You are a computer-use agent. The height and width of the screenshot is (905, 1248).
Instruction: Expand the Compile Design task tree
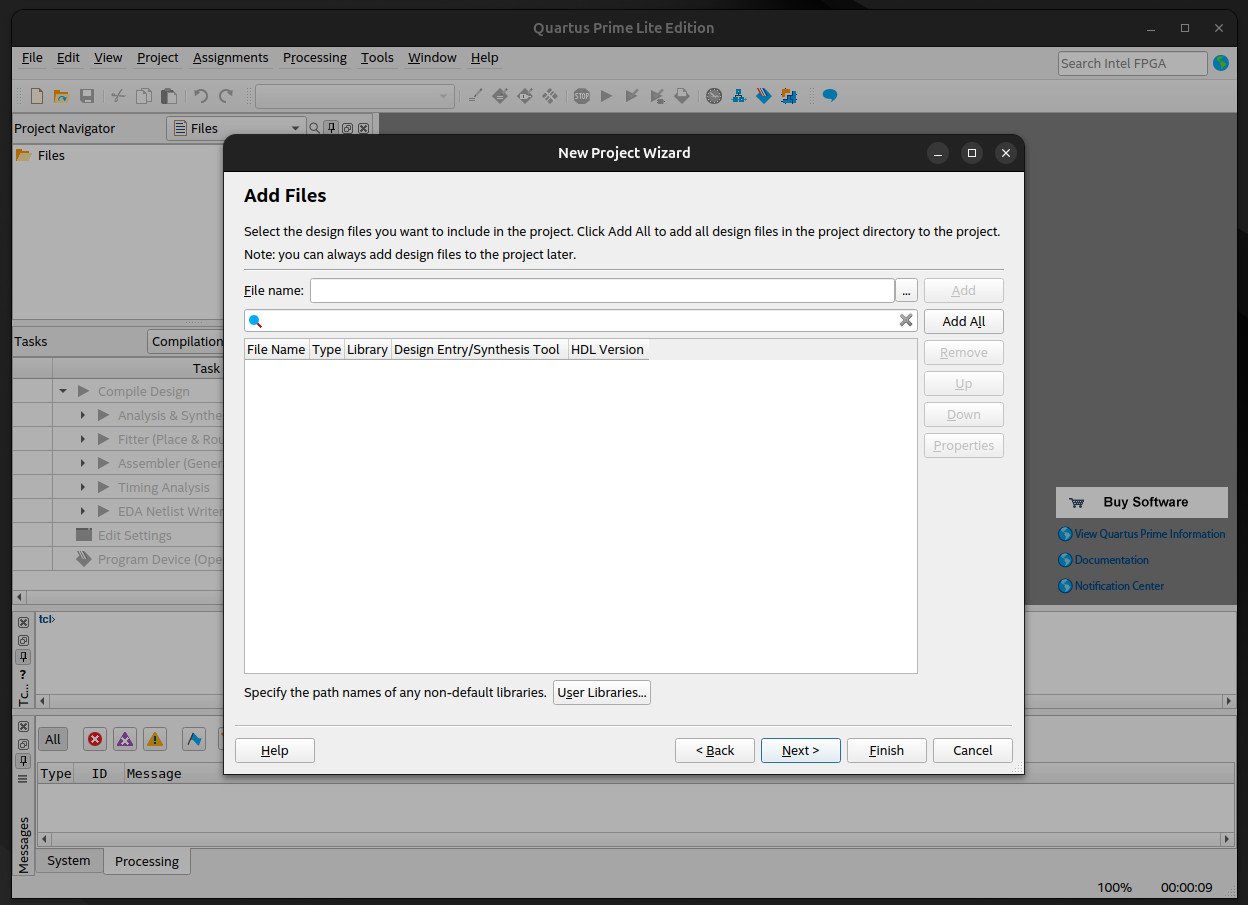(x=63, y=392)
